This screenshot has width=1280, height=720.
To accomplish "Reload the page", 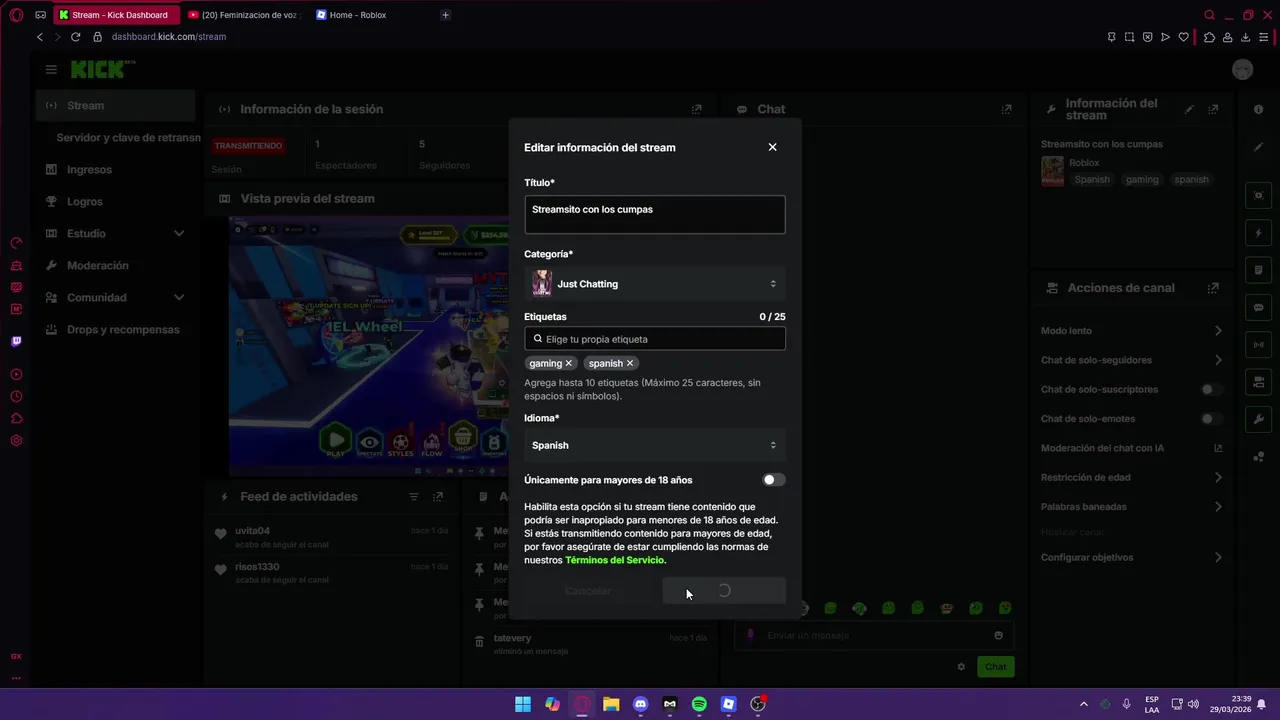I will click(75, 37).
